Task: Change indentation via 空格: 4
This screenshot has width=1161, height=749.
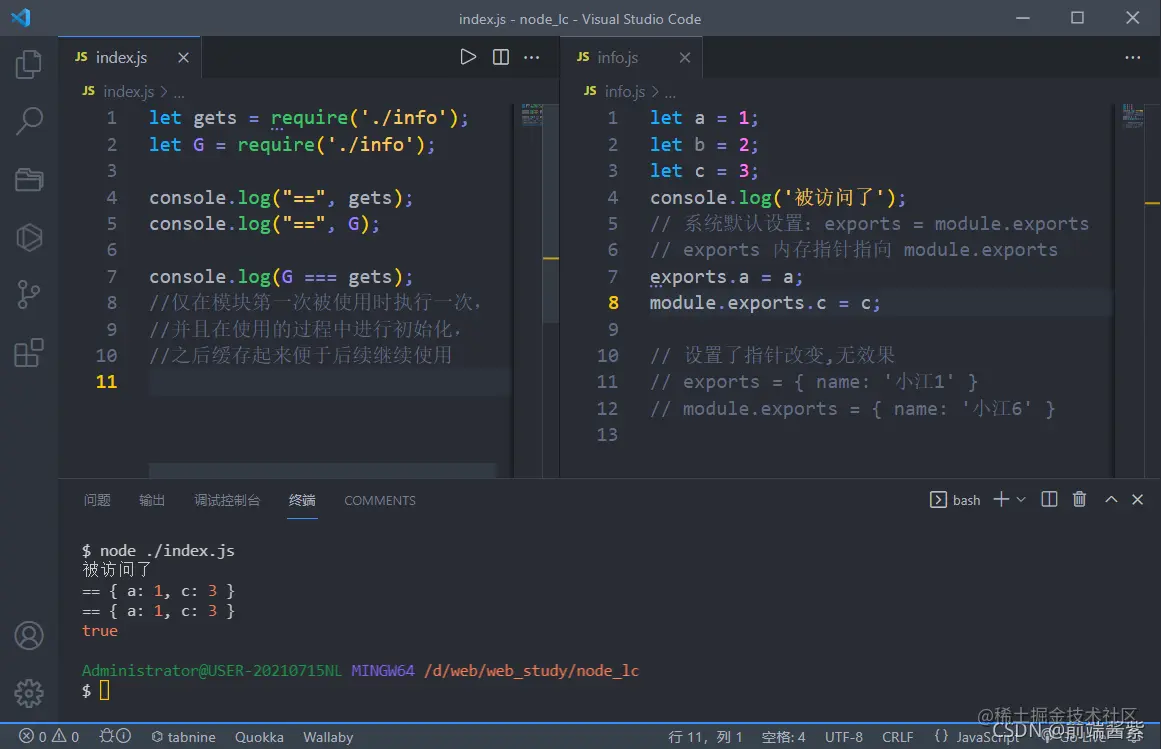Action: (x=783, y=736)
